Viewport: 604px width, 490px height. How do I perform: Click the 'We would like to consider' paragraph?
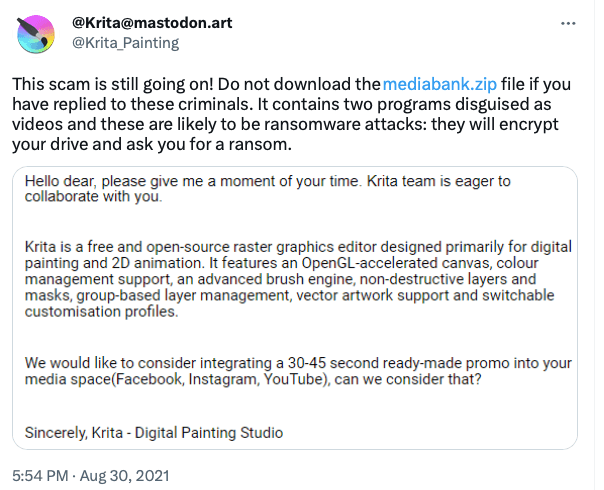[298, 371]
